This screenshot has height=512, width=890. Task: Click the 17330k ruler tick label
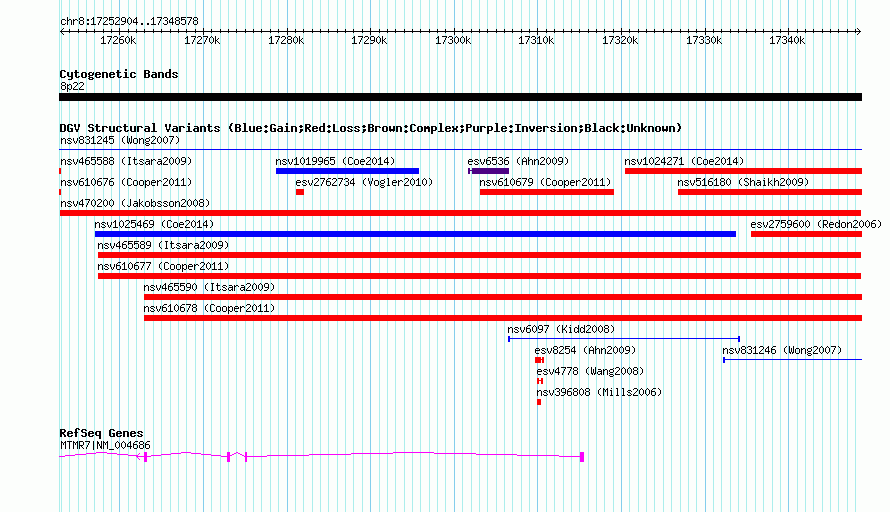point(704,40)
